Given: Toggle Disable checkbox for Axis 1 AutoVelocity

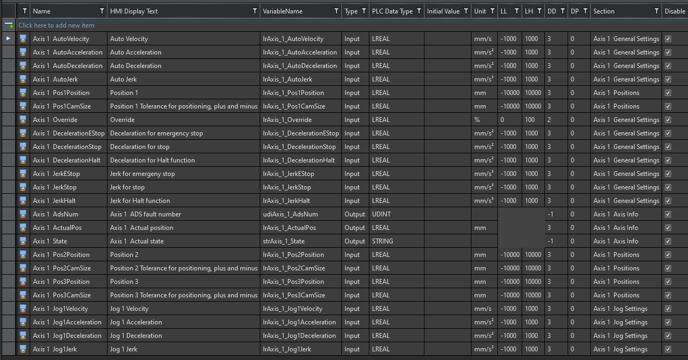Looking at the screenshot, I should pos(668,39).
